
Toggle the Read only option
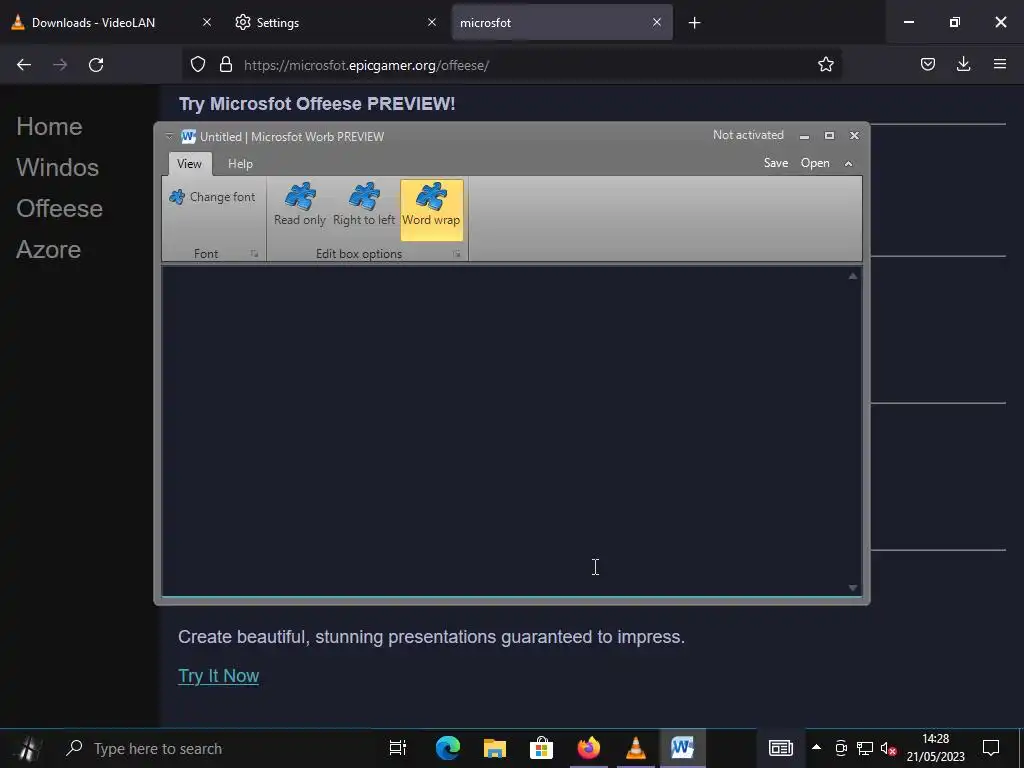300,205
